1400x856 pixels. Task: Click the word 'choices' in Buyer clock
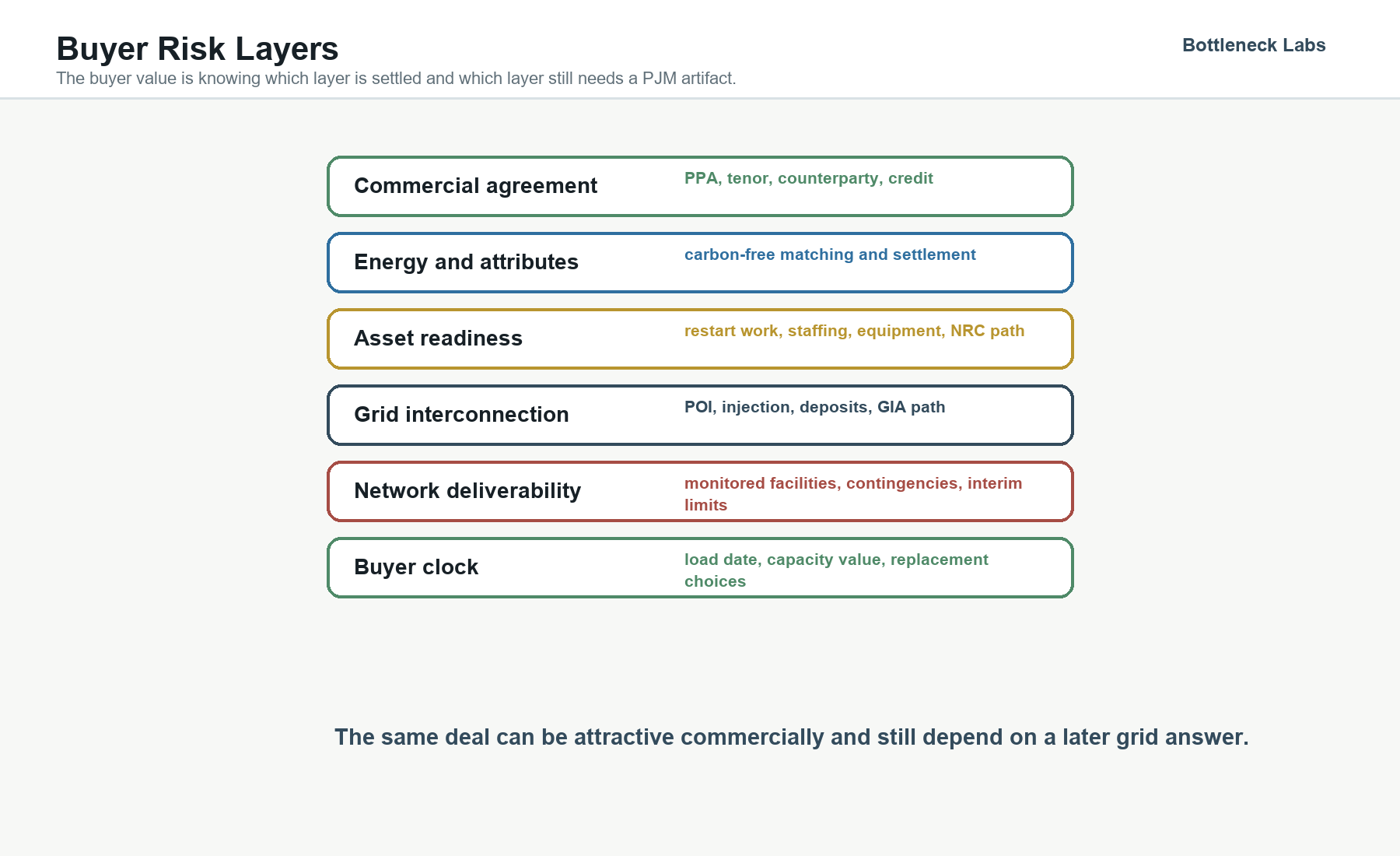pos(715,581)
